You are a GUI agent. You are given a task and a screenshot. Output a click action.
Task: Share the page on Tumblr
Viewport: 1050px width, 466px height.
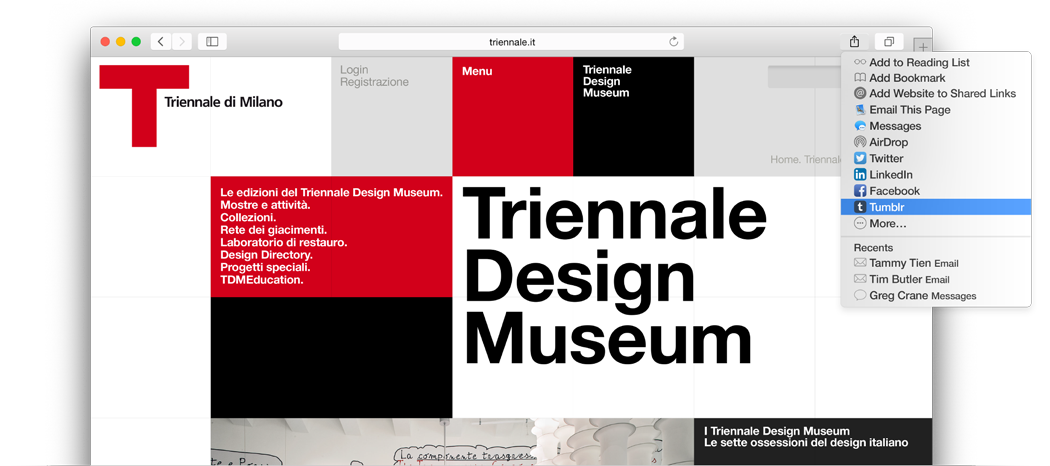[x=935, y=207]
